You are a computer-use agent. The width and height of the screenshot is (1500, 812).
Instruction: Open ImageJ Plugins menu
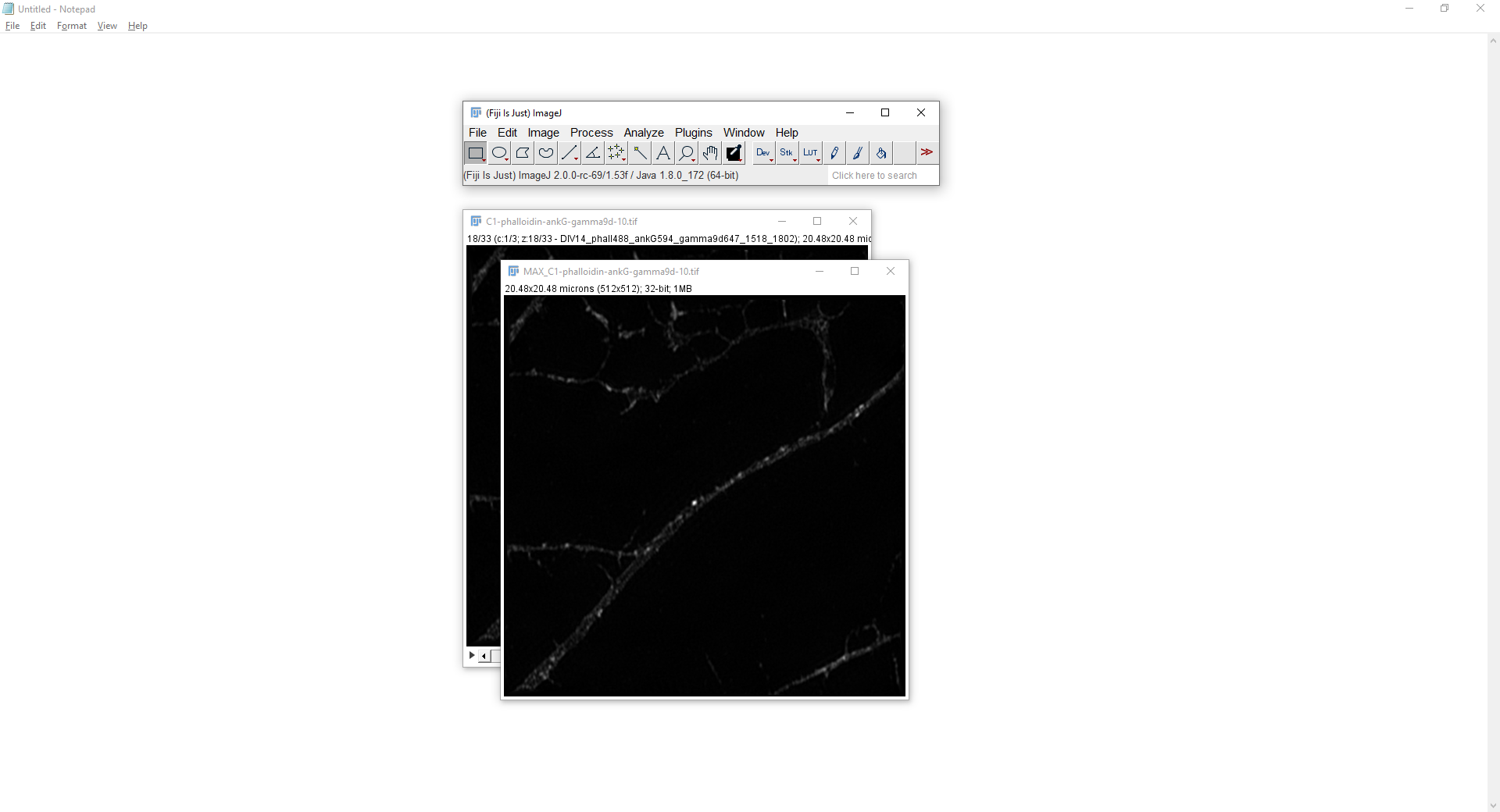694,133
